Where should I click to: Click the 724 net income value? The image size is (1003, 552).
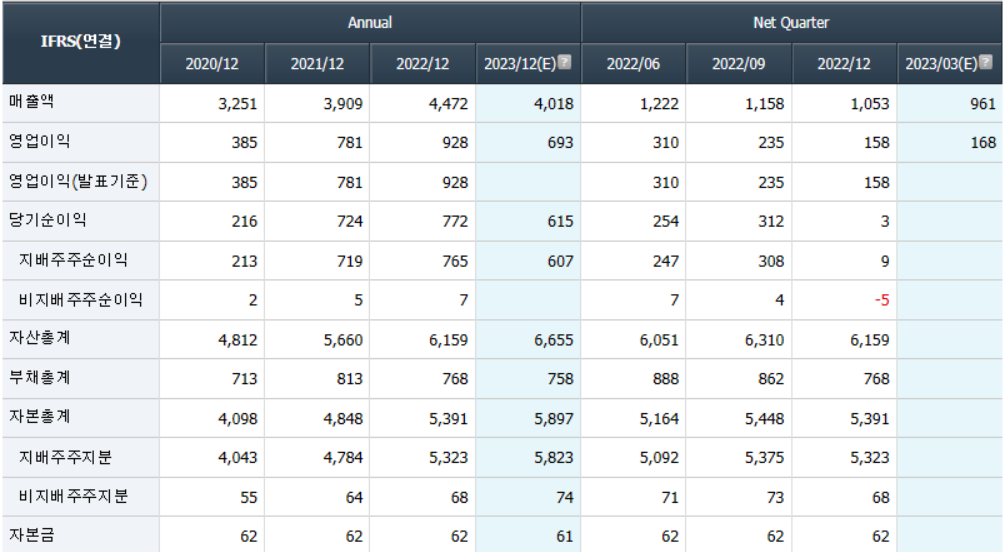pyautogui.click(x=349, y=221)
